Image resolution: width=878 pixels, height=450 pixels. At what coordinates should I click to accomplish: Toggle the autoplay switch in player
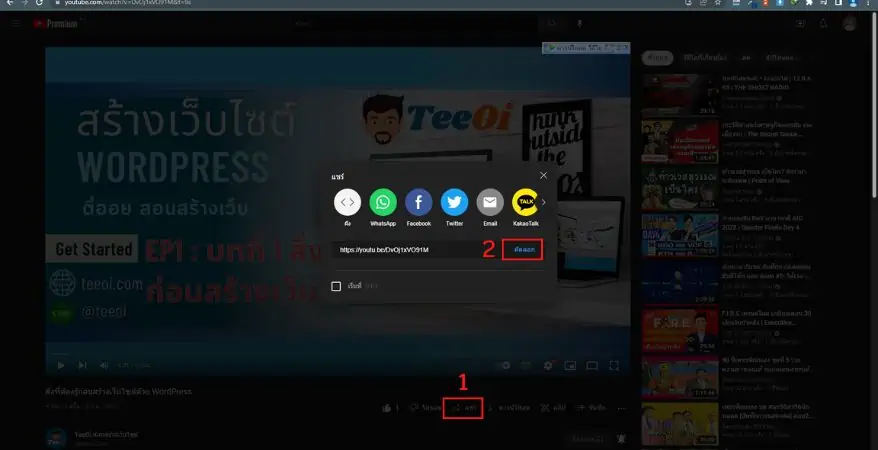pos(503,365)
